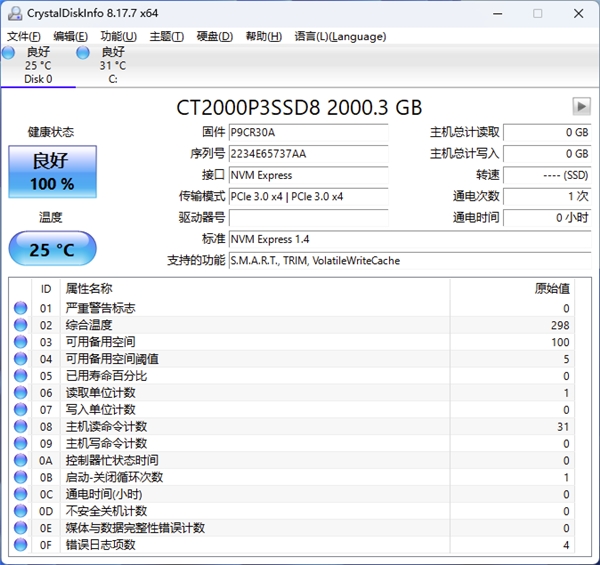The image size is (600, 565).
Task: Click status orb for attribute 0A 控制器忙状态时间
Action: click(x=21, y=460)
